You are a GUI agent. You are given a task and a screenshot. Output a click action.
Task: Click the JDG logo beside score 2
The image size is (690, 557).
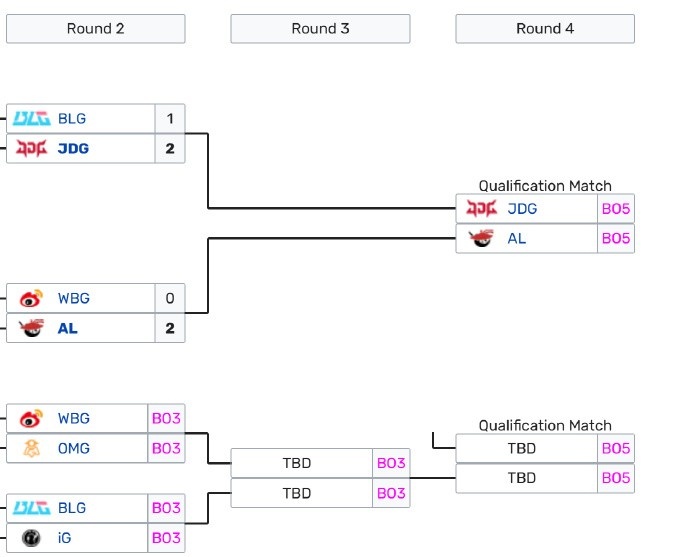(x=31, y=148)
